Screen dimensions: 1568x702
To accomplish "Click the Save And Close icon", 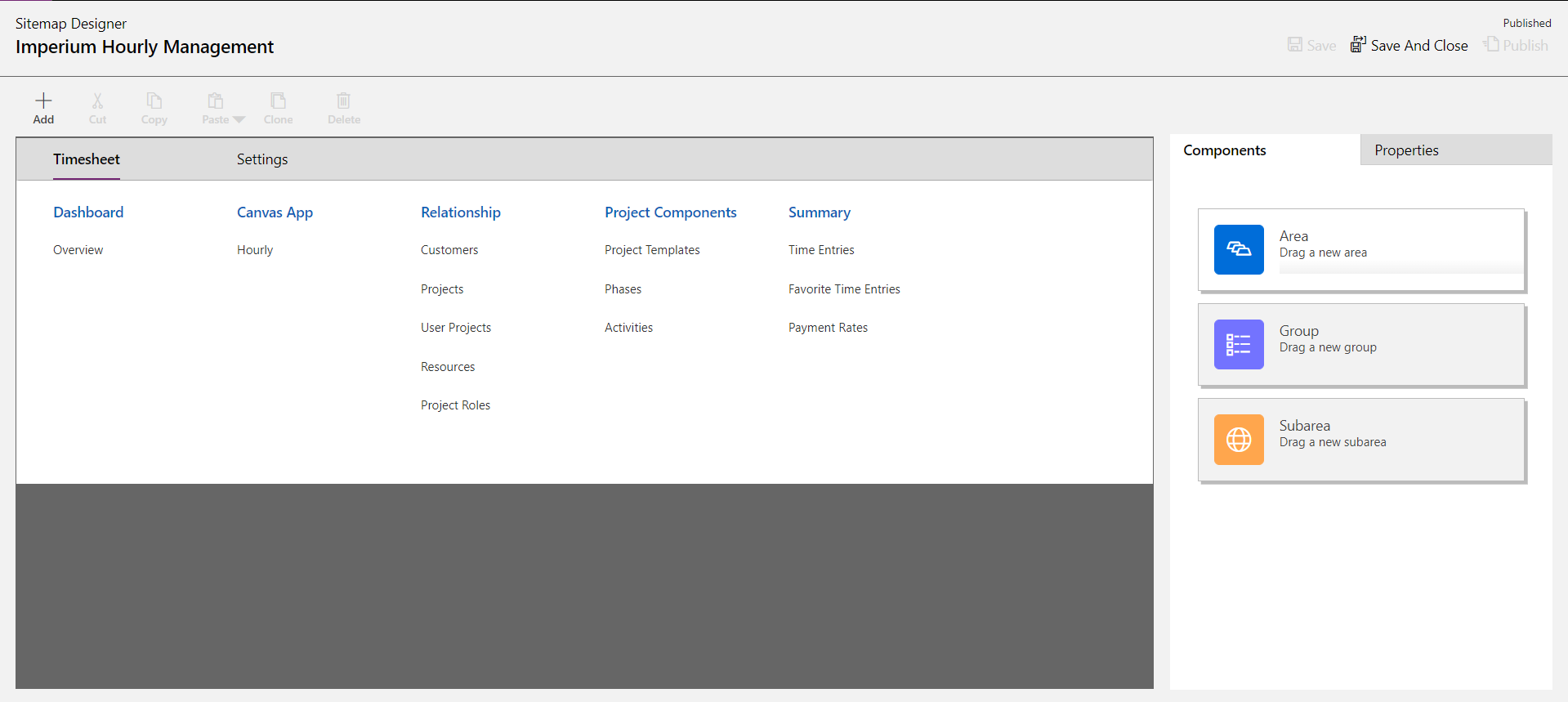I will point(1358,45).
